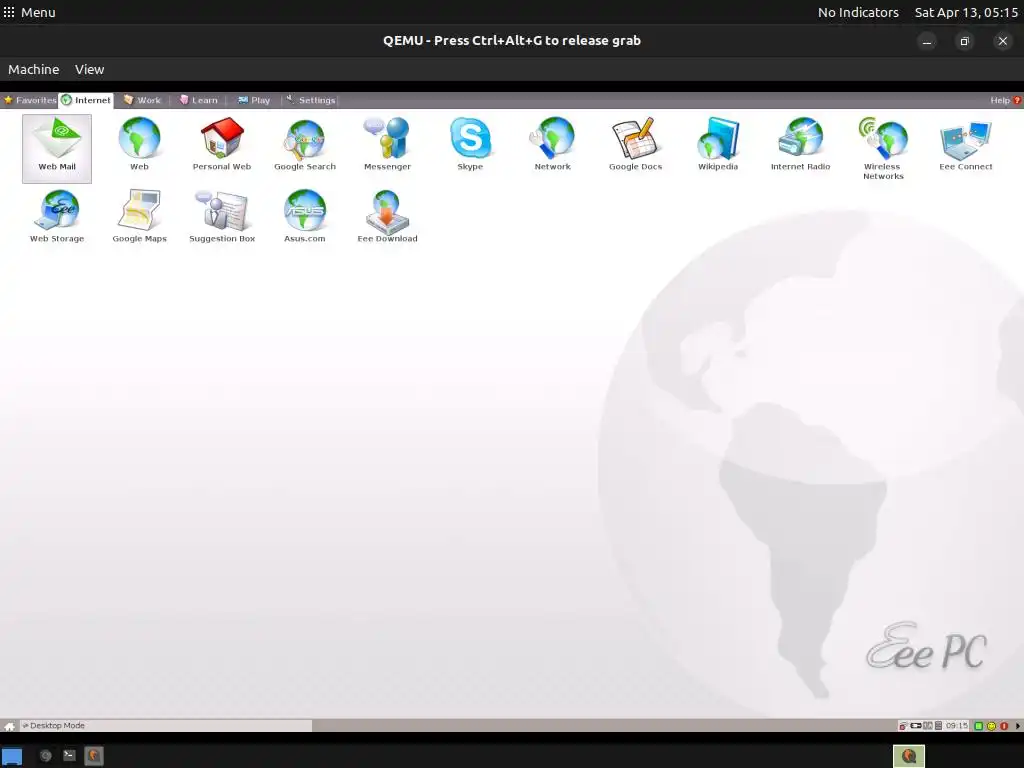Click the home icon in bottom panel

coord(9,726)
